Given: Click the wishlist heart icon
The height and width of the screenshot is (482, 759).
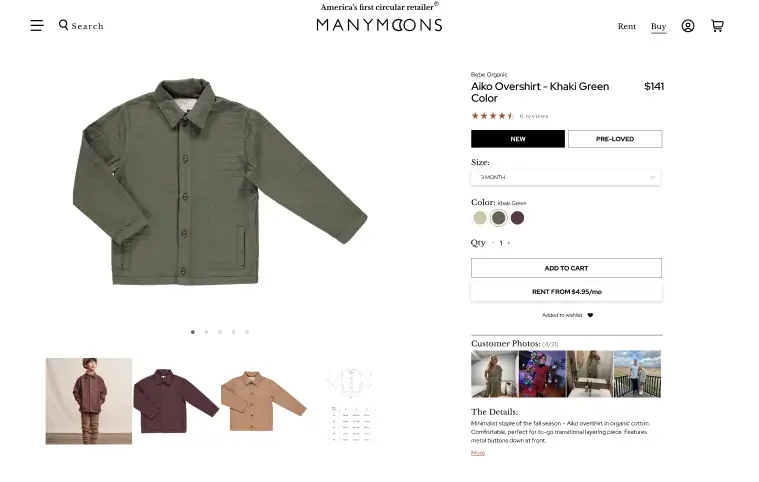Looking at the screenshot, I should [590, 315].
